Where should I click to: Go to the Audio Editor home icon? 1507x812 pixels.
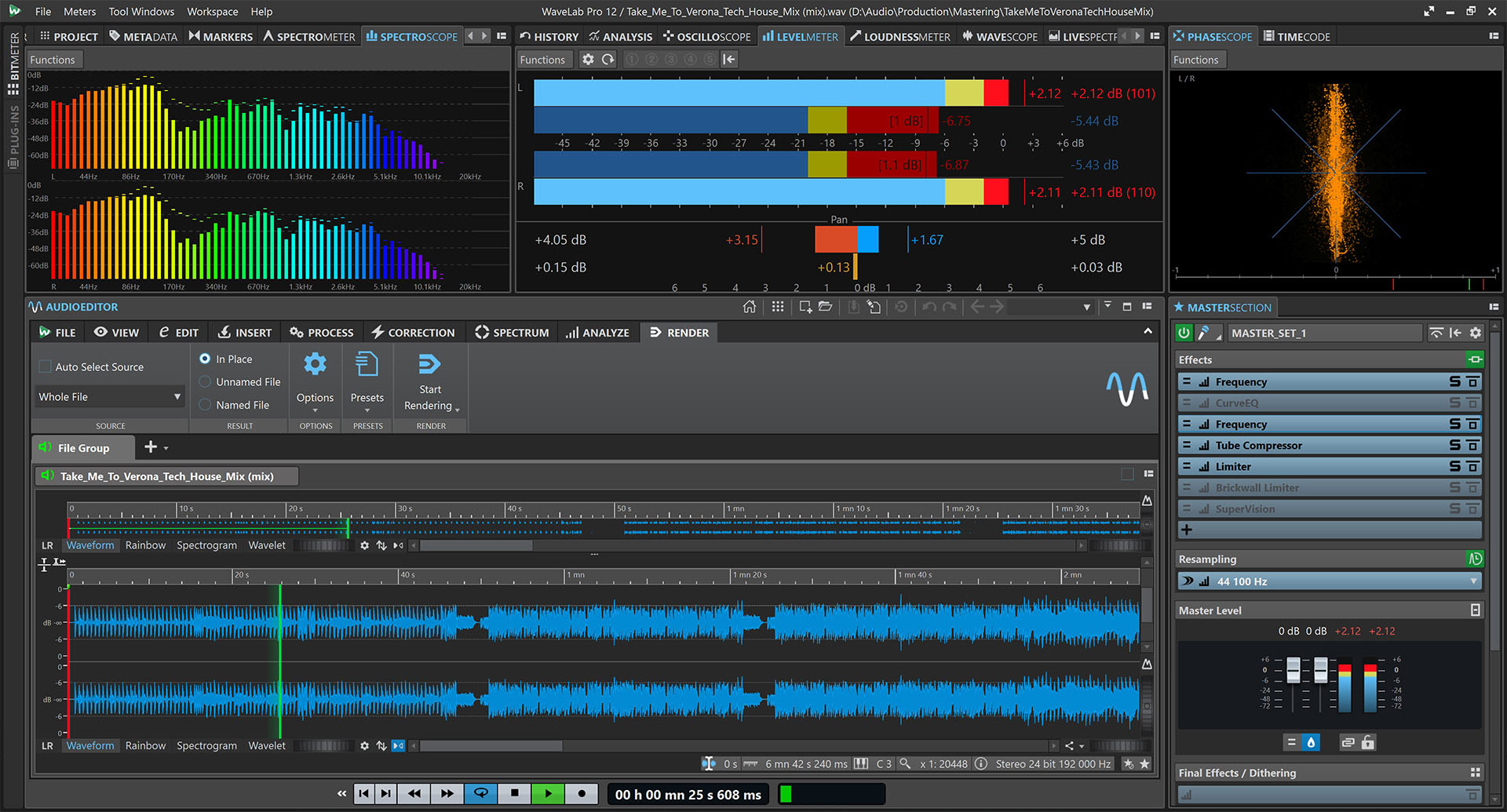pyautogui.click(x=750, y=307)
